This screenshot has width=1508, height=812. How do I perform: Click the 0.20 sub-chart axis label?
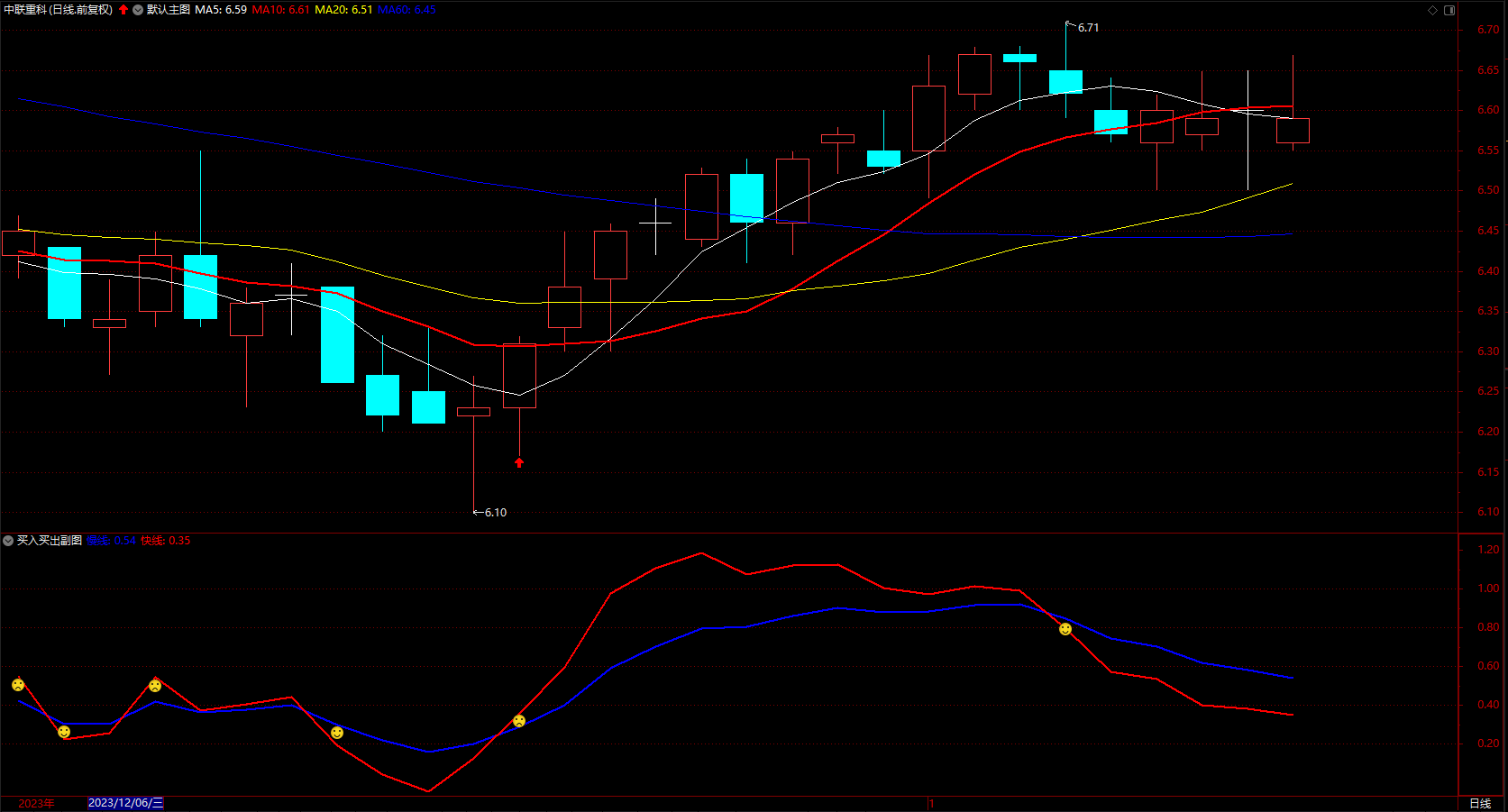[x=1488, y=744]
